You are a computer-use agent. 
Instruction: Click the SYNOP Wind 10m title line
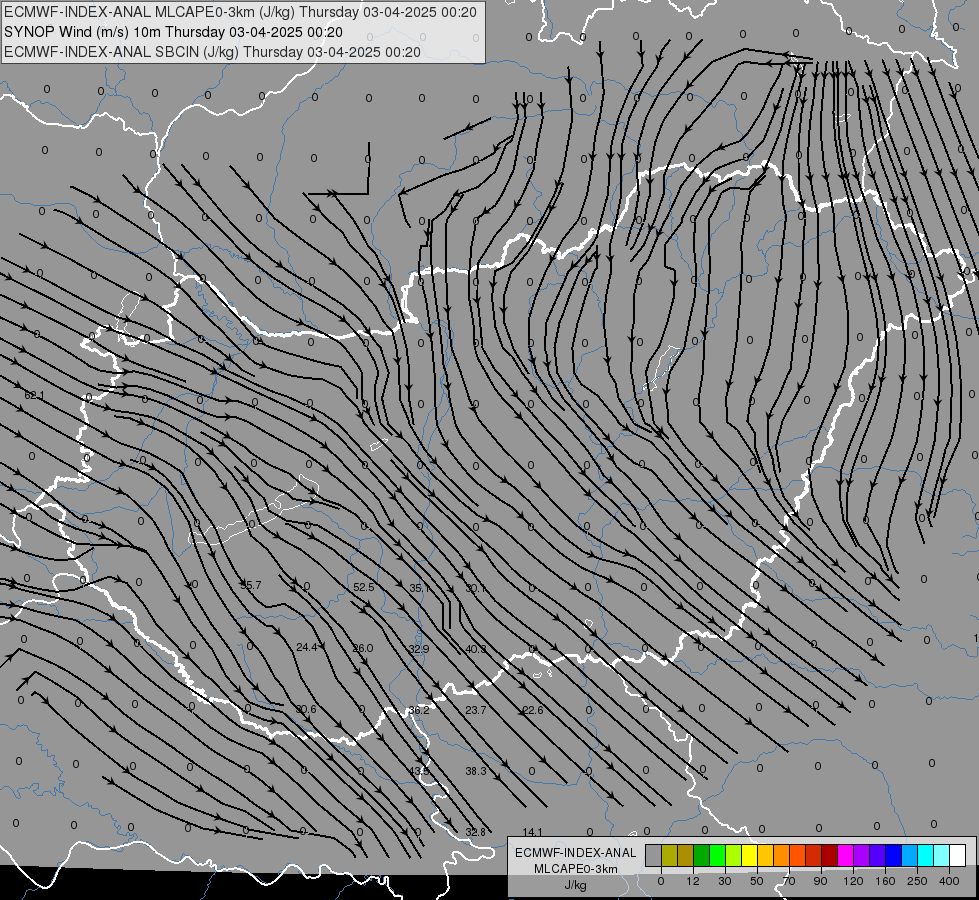[x=173, y=32]
